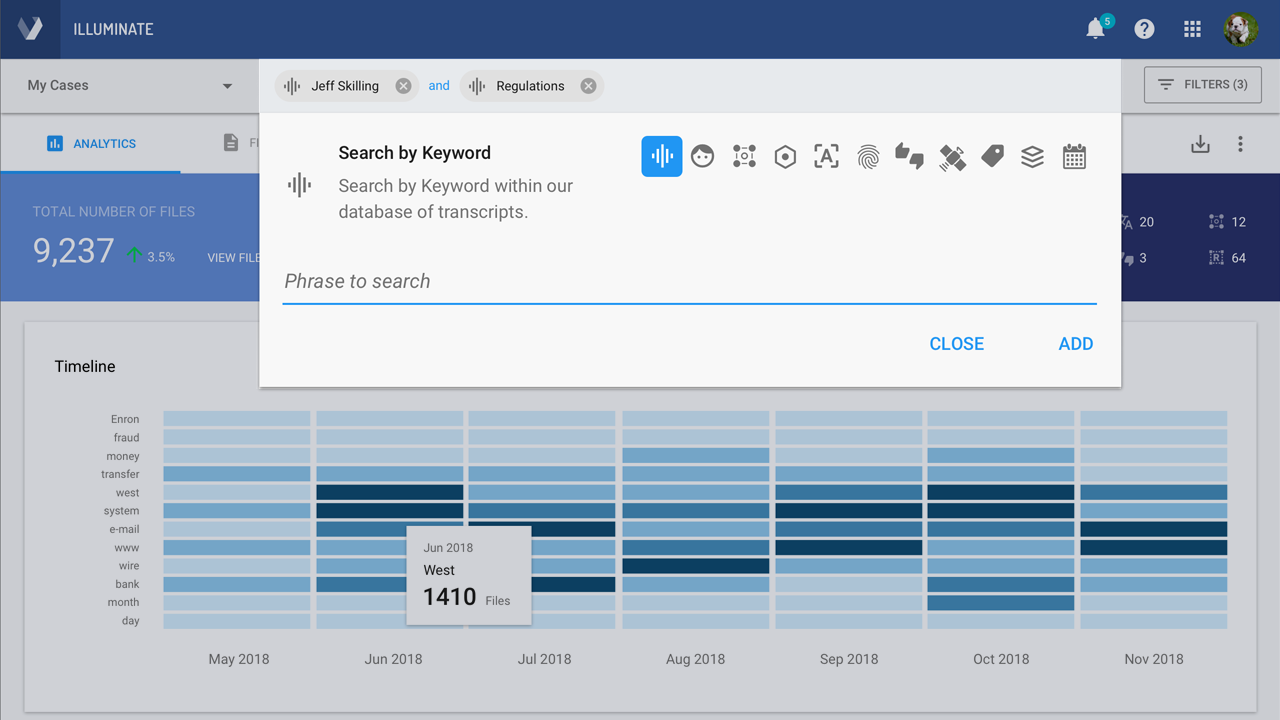Remove the Regulations search chip
This screenshot has height=720, width=1280.
pos(589,86)
